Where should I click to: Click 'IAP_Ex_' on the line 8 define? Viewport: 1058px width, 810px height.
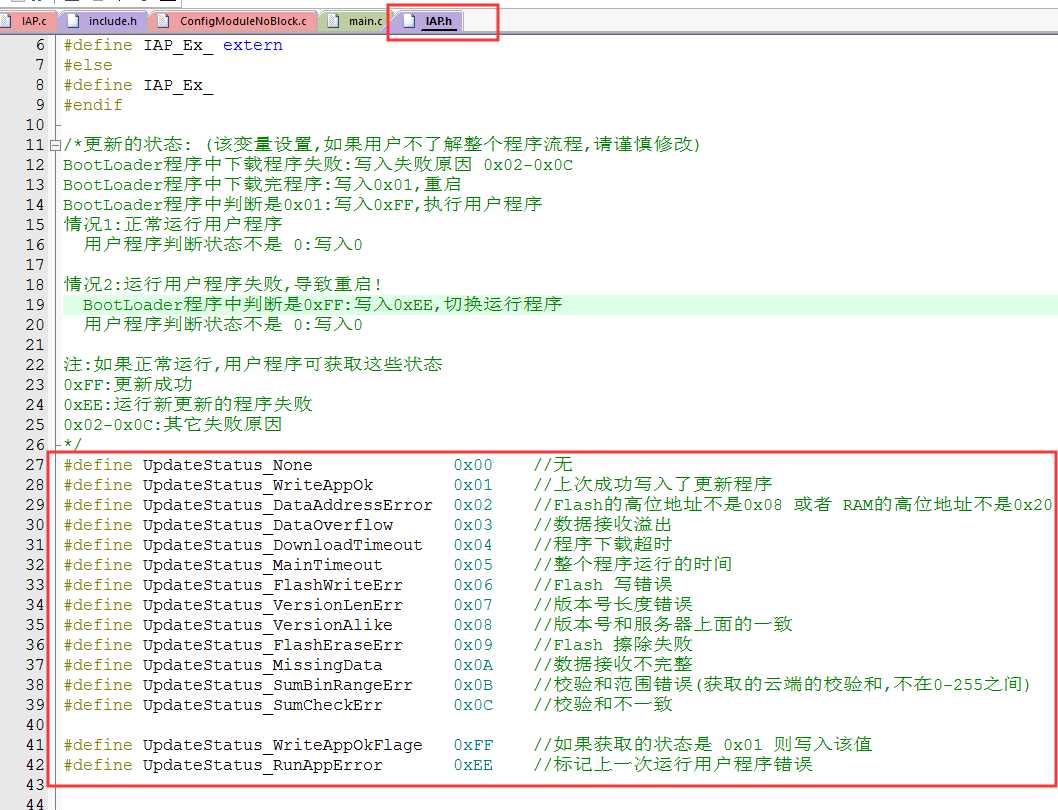coord(178,85)
